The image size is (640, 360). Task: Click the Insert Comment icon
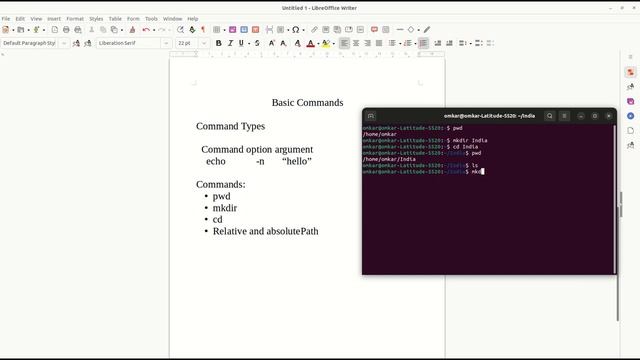pyautogui.click(x=374, y=30)
